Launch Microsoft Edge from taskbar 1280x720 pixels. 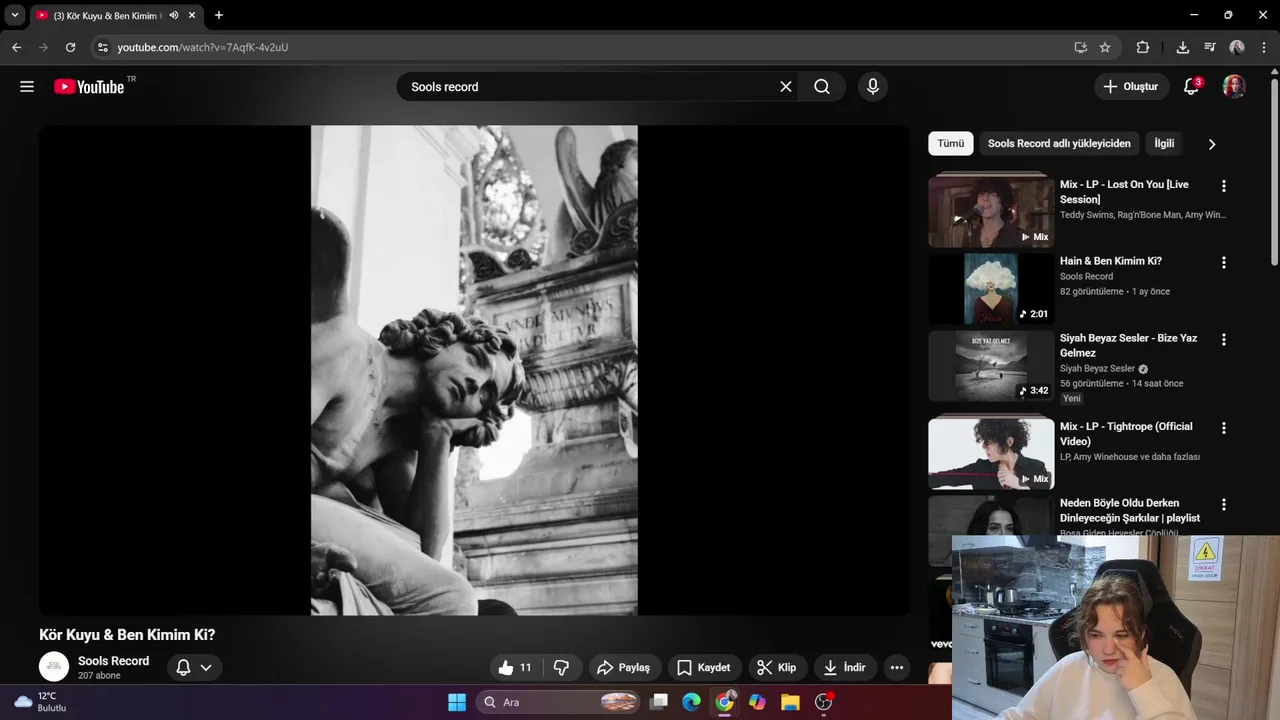tap(692, 702)
